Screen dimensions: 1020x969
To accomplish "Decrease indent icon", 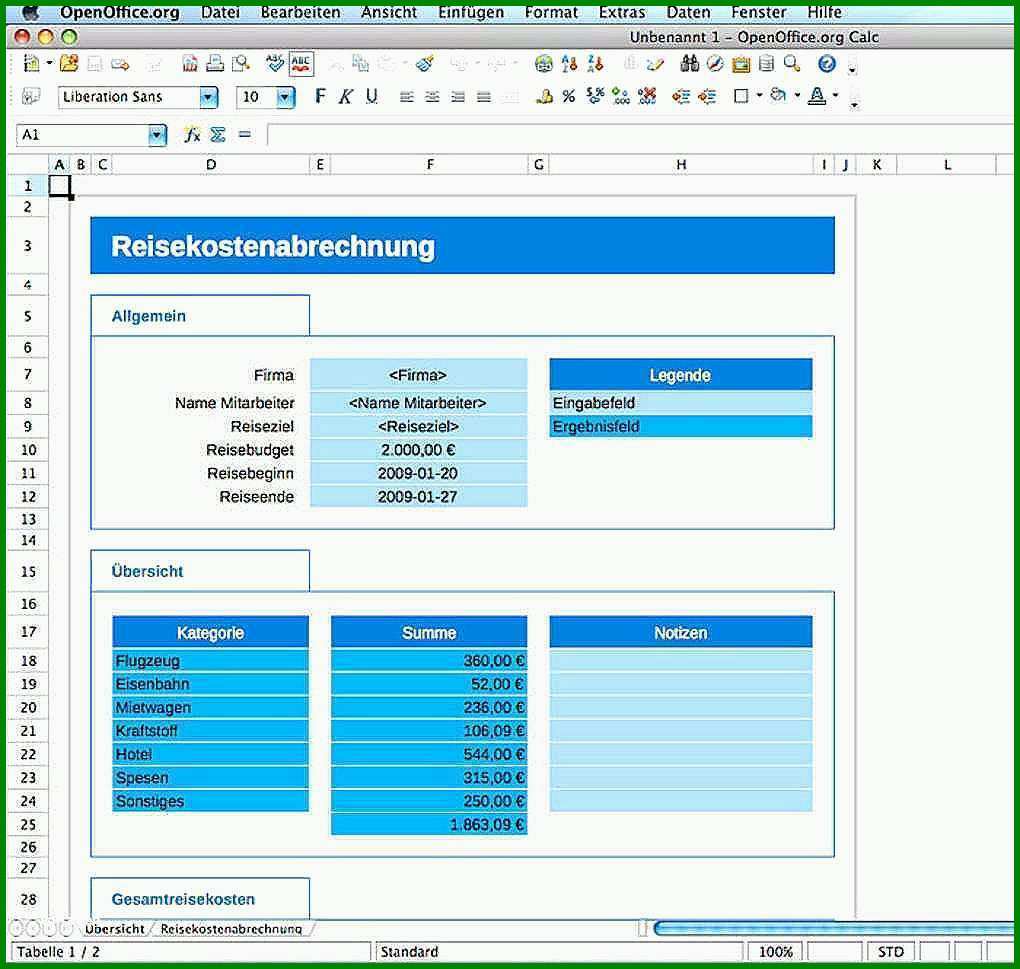I will point(681,97).
